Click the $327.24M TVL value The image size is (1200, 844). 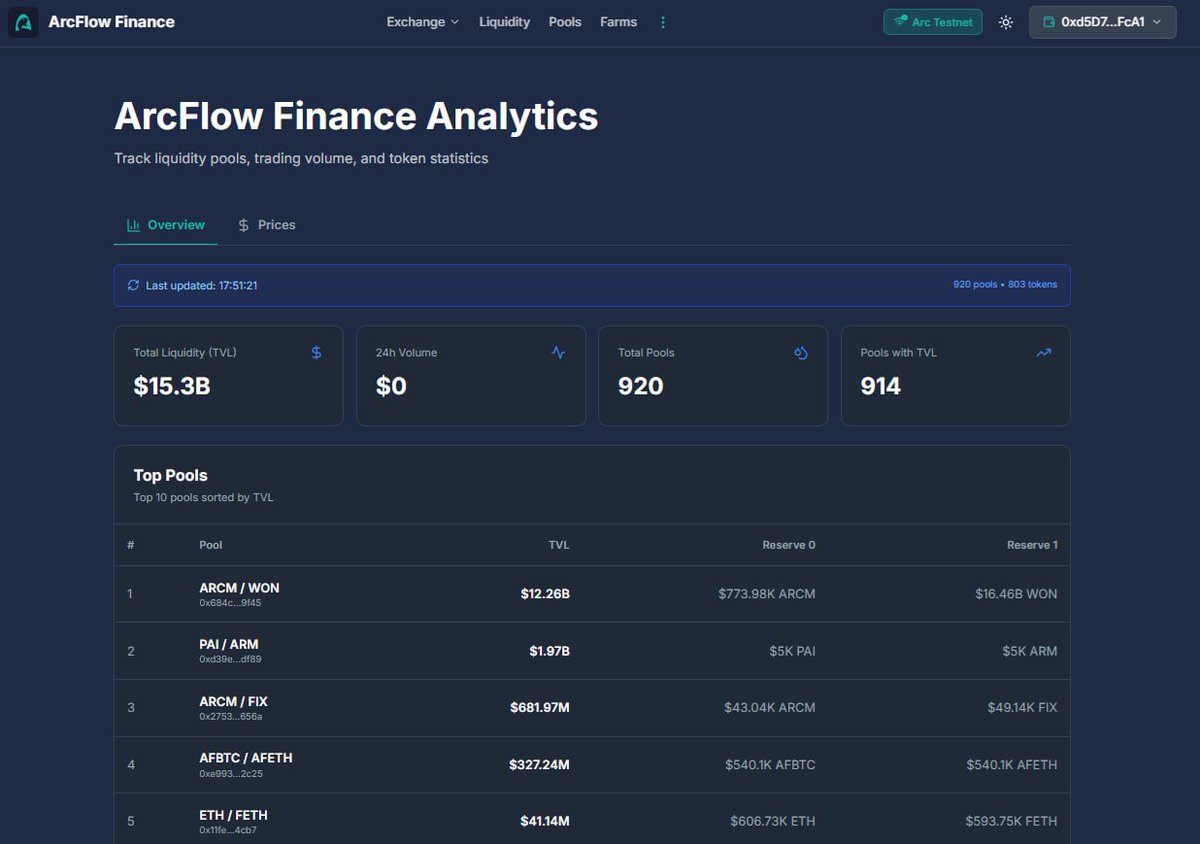click(x=539, y=765)
